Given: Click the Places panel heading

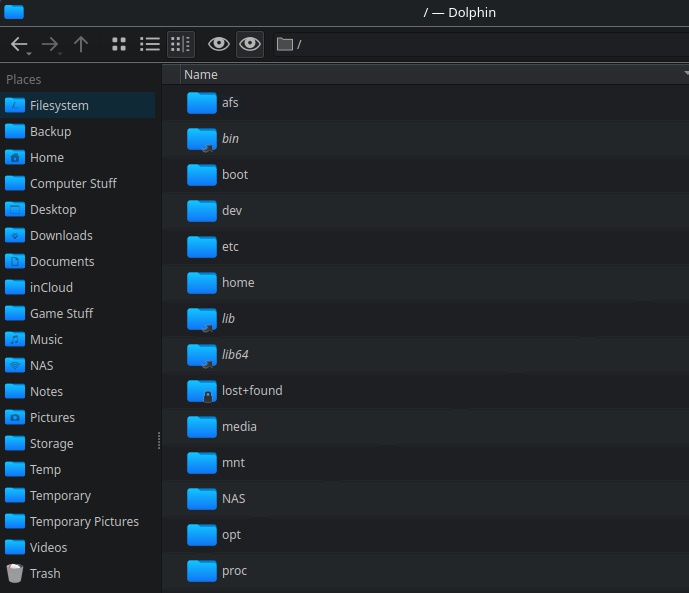Looking at the screenshot, I should (x=24, y=80).
